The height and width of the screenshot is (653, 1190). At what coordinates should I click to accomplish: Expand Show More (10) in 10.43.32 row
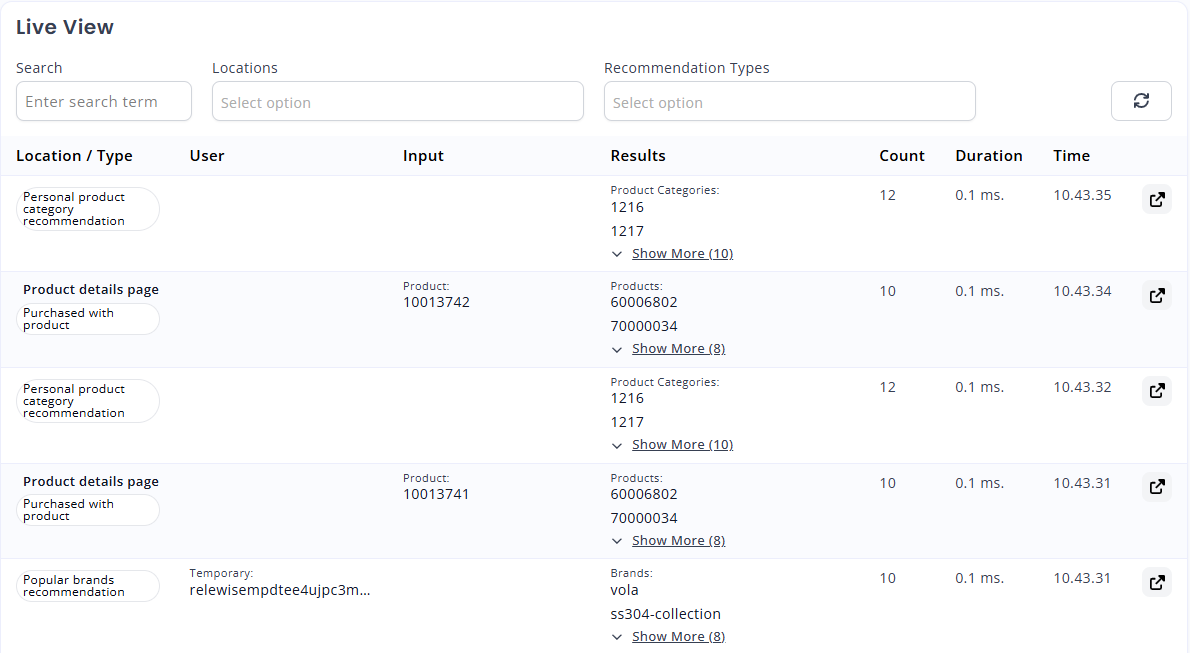[682, 445]
